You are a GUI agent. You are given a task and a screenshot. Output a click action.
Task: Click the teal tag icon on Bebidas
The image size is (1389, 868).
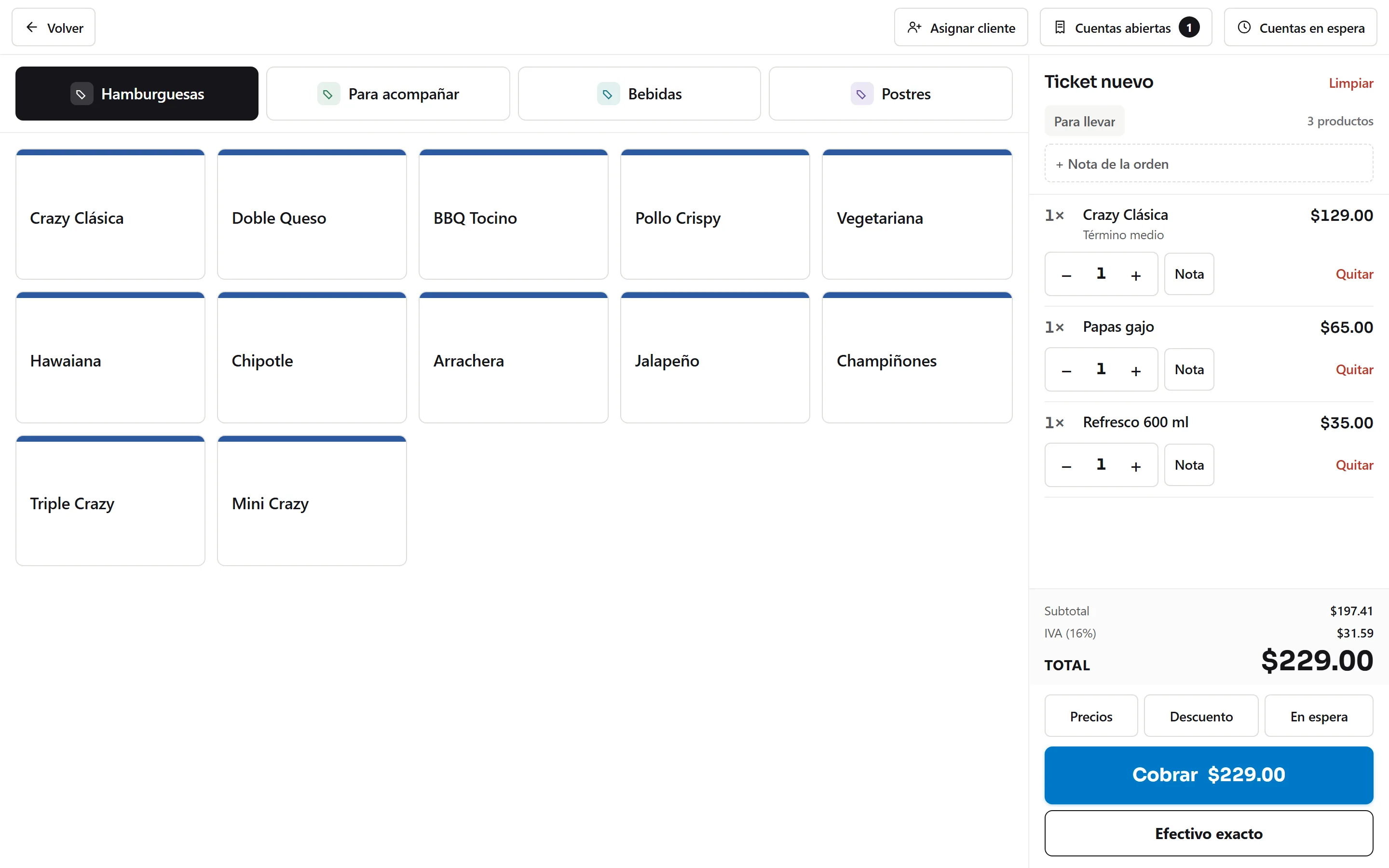pos(608,94)
